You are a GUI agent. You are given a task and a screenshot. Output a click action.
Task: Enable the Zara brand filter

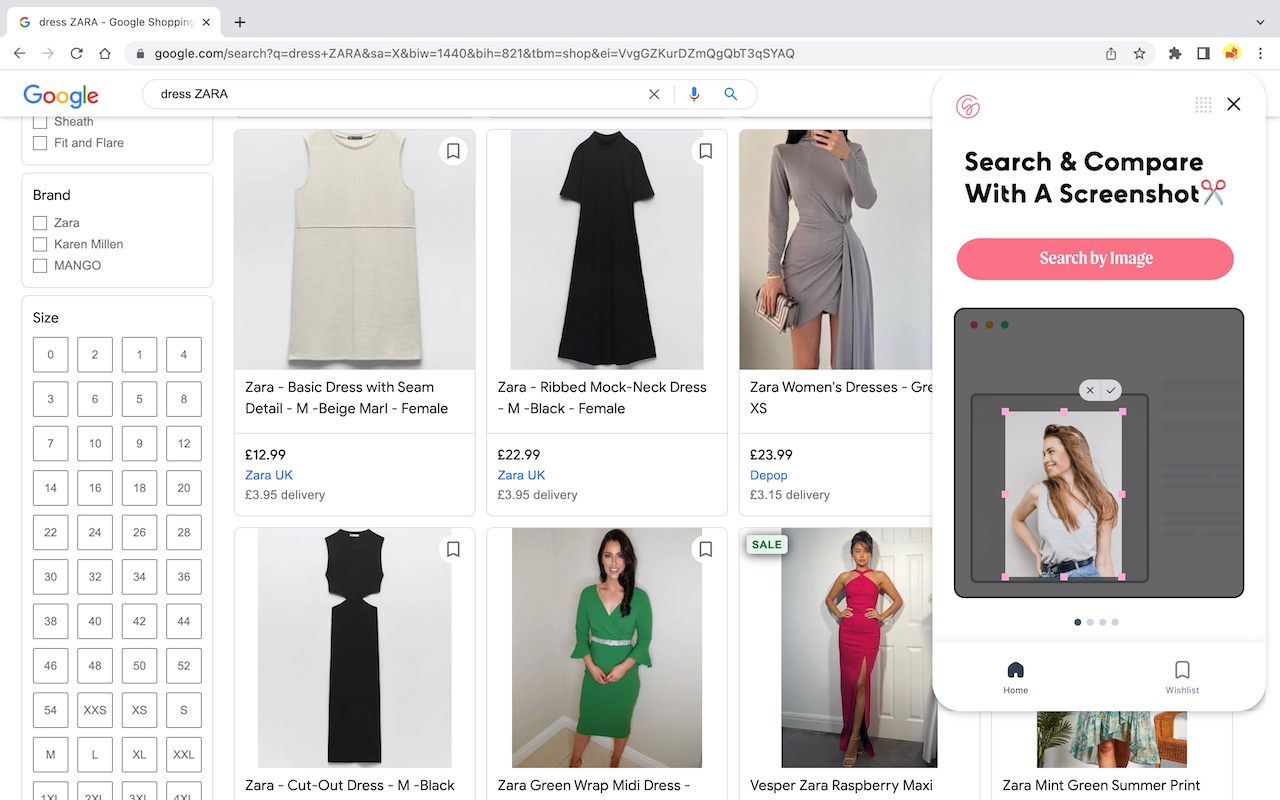coord(40,223)
